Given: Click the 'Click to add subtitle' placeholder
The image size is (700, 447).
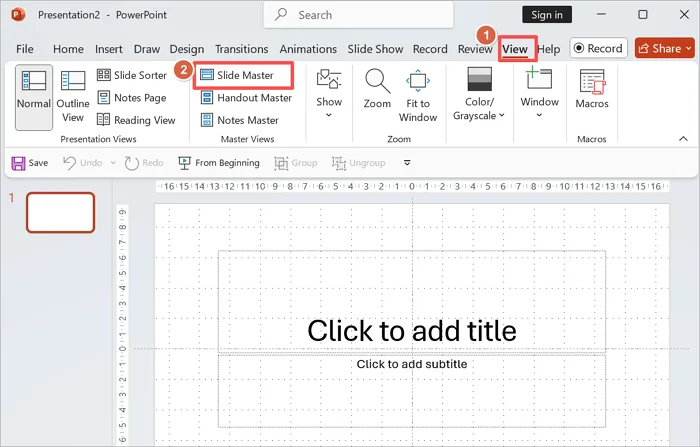Looking at the screenshot, I should tap(412, 391).
